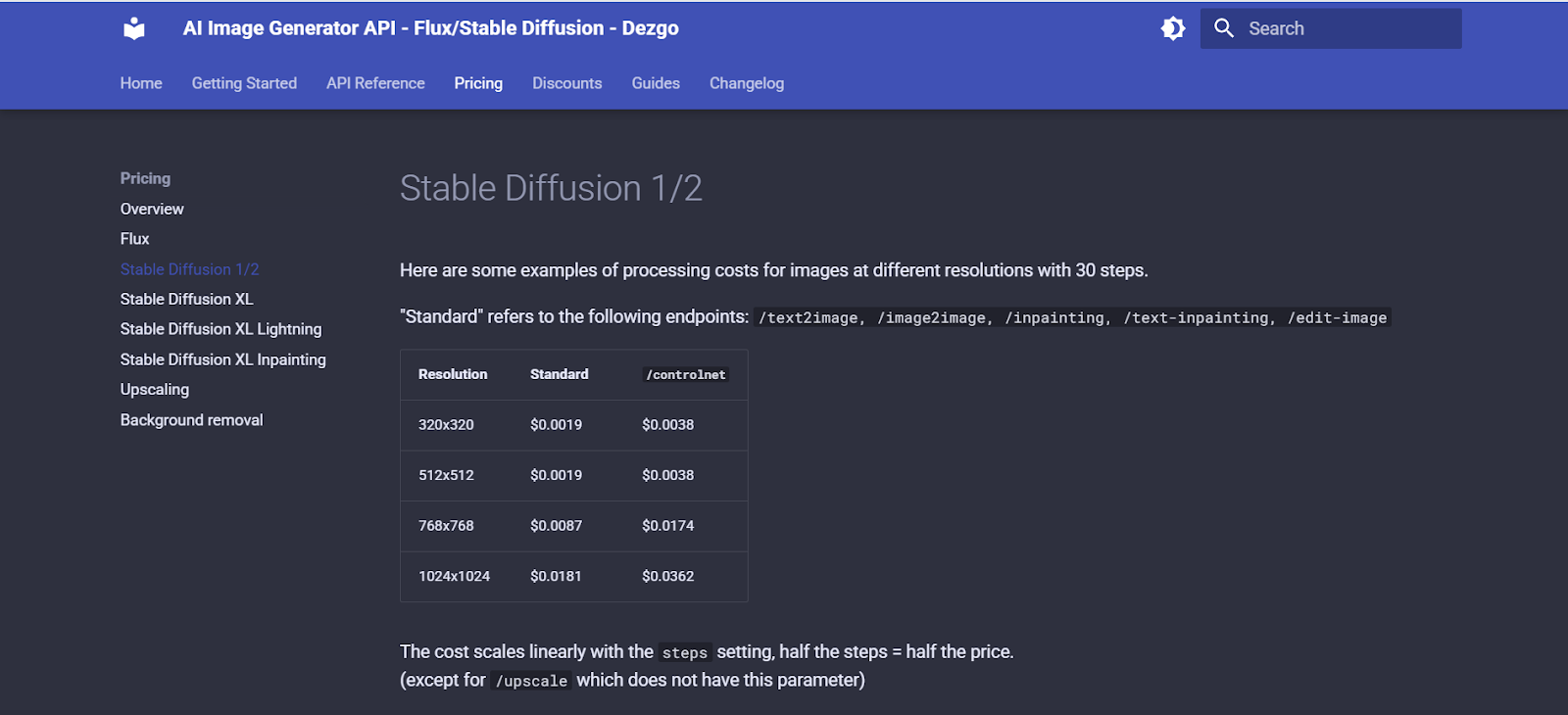The width and height of the screenshot is (1568, 715).
Task: Click the /controlnet column header
Action: click(x=685, y=374)
